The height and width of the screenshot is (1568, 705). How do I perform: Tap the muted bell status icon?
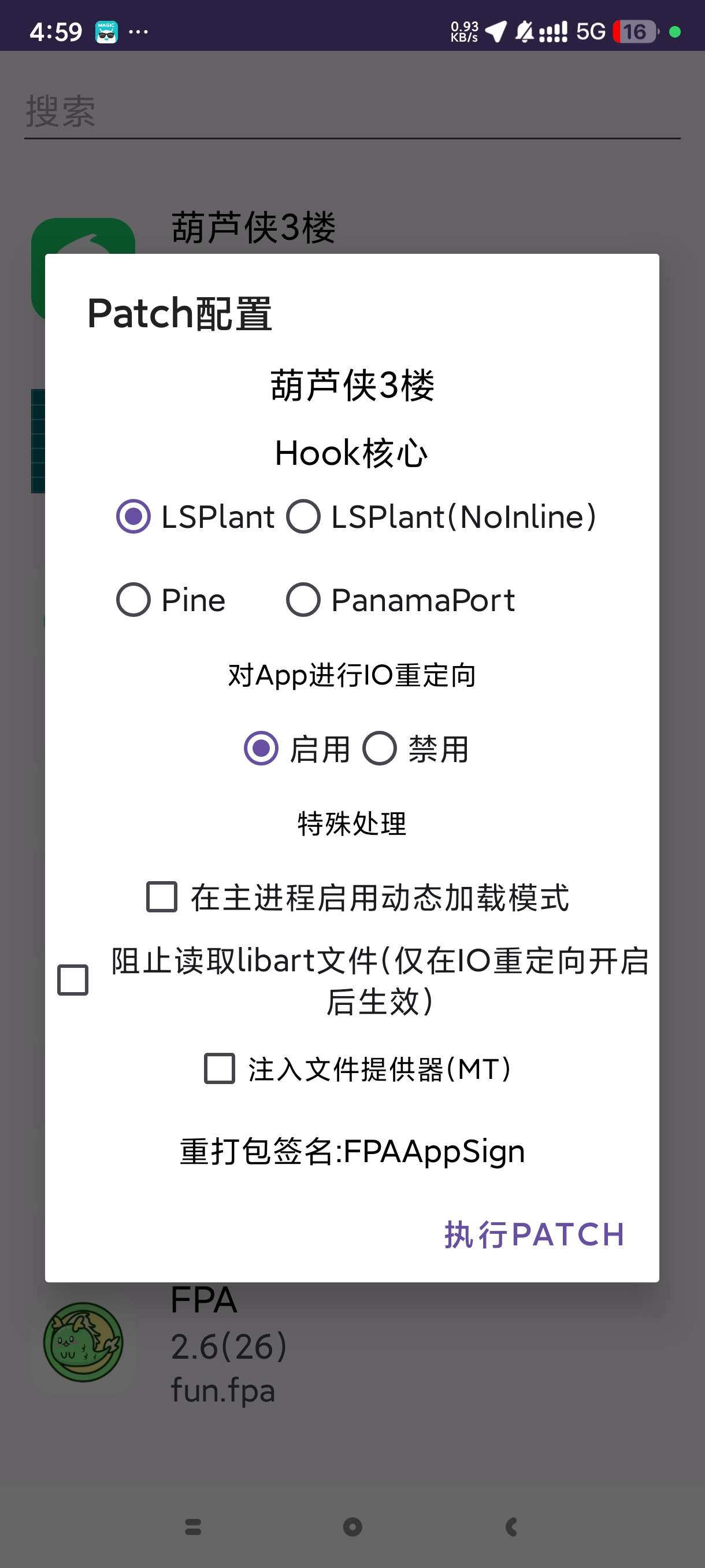524,32
